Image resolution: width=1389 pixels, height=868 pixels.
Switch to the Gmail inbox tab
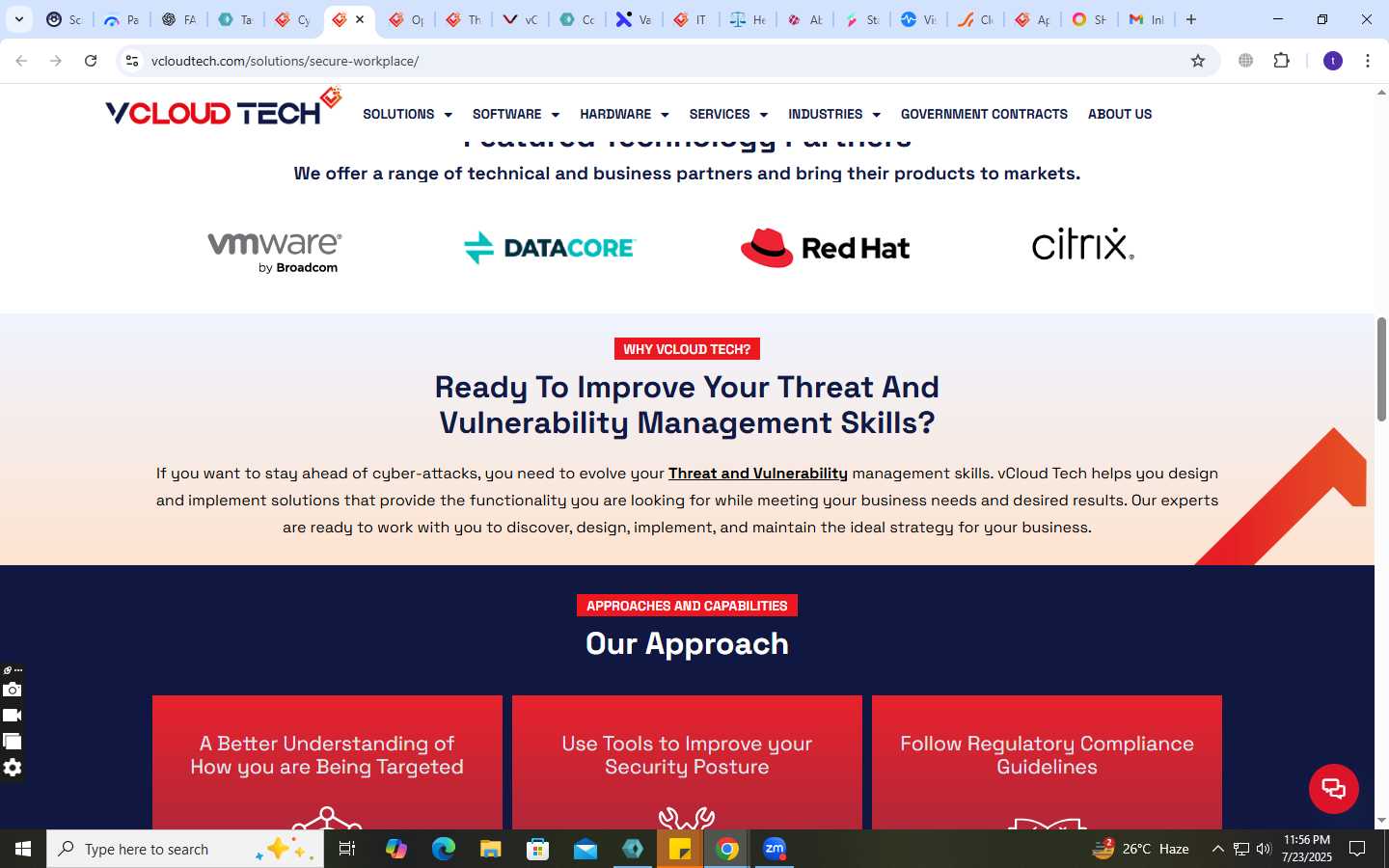coord(1147,19)
